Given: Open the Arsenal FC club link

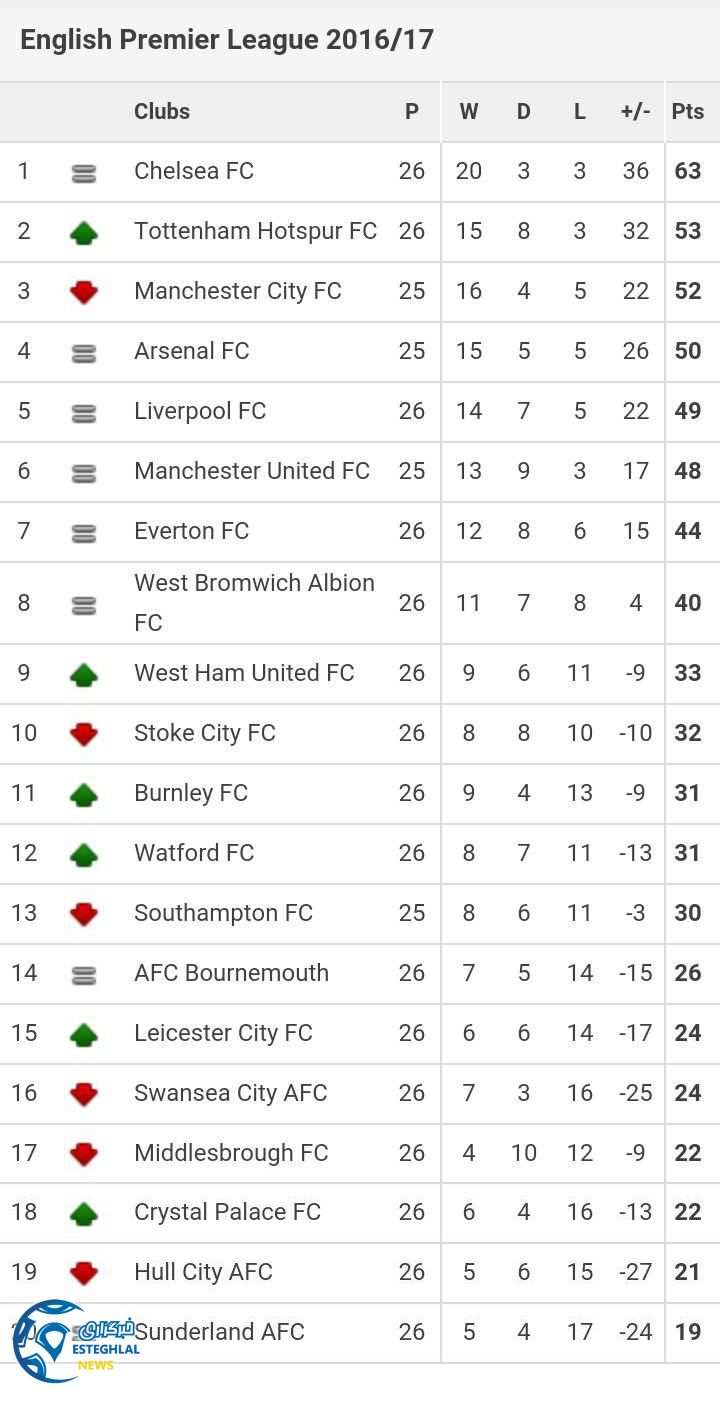Looking at the screenshot, I should (192, 351).
